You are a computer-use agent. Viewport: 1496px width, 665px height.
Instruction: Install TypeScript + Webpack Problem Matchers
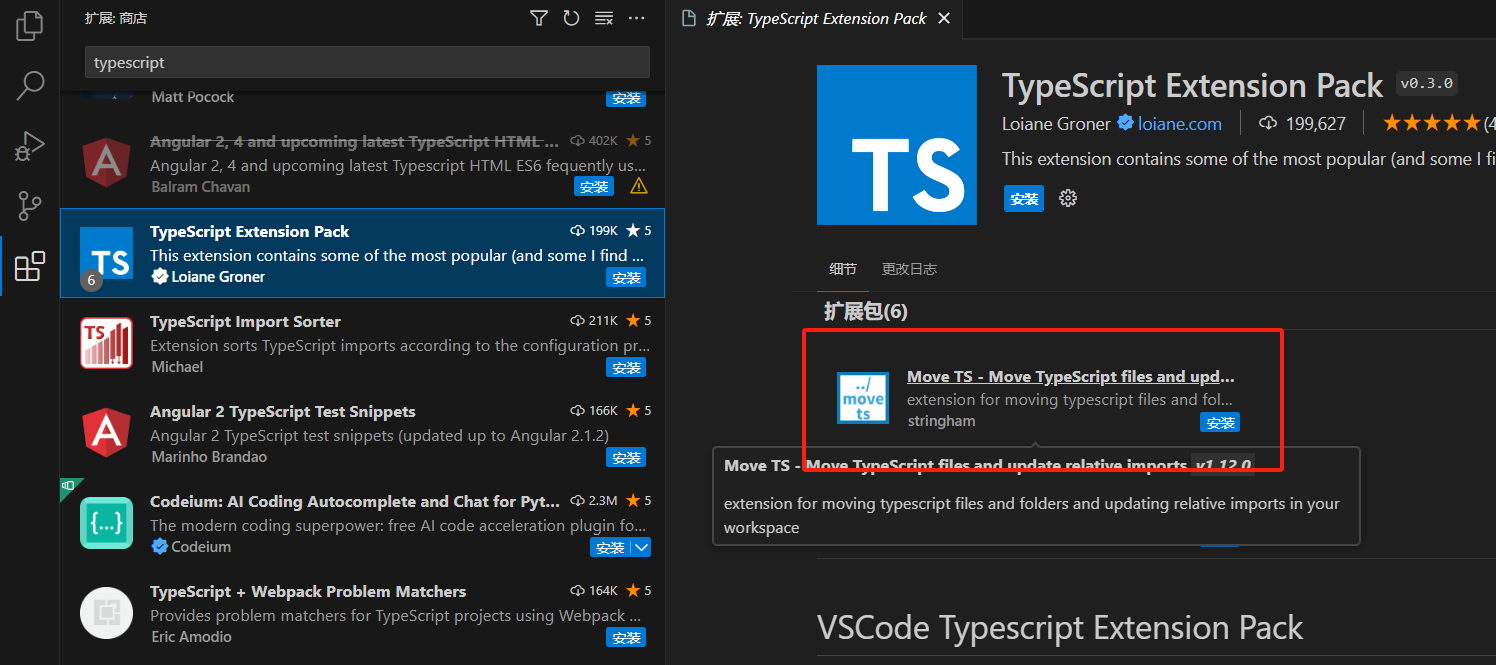click(x=626, y=638)
